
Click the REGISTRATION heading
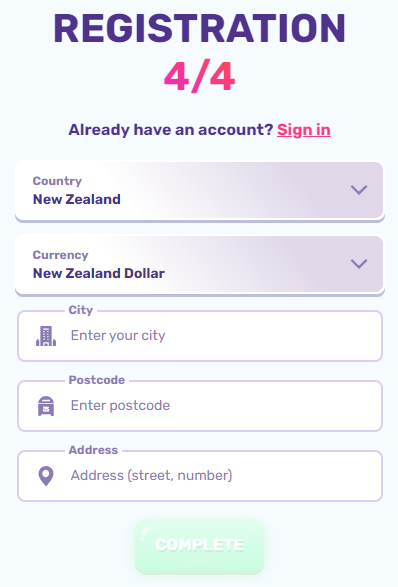point(200,29)
